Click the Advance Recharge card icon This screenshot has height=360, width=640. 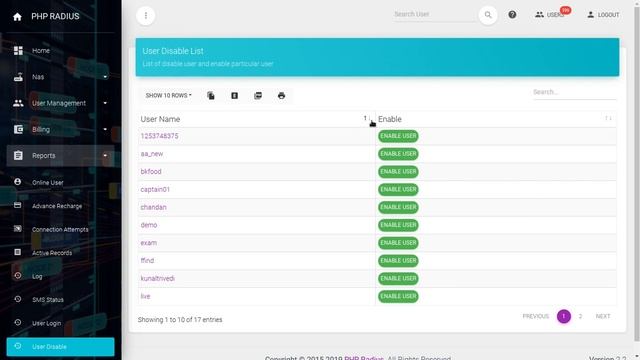18,205
